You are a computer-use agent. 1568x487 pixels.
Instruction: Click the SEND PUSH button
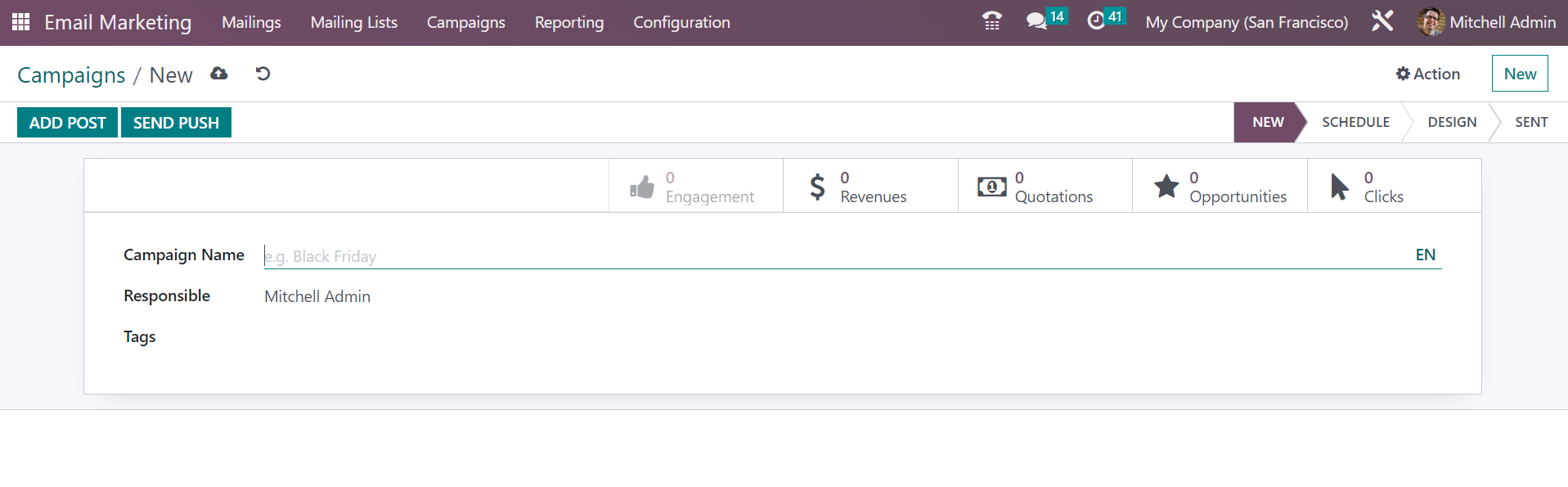pyautogui.click(x=176, y=123)
